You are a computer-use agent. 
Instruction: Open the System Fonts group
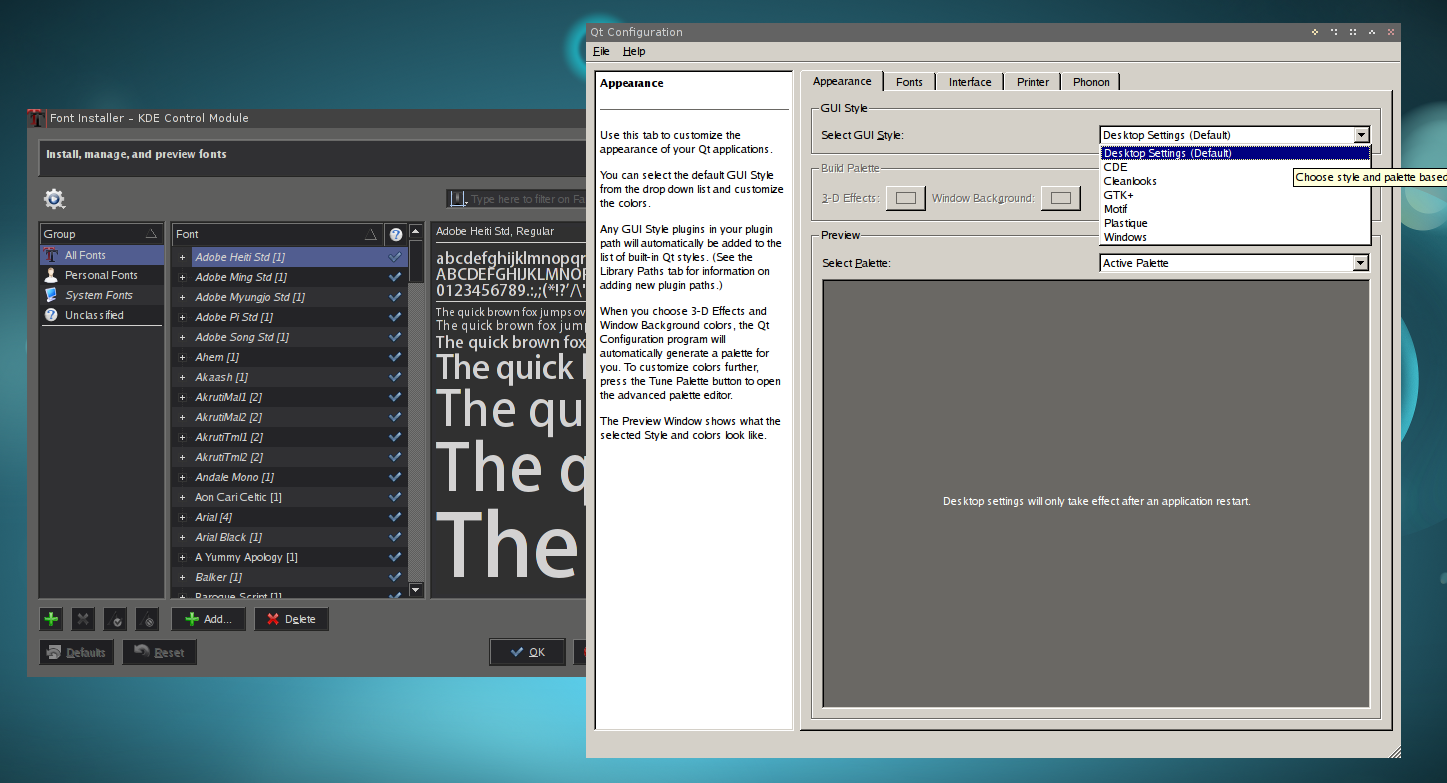tap(98, 295)
